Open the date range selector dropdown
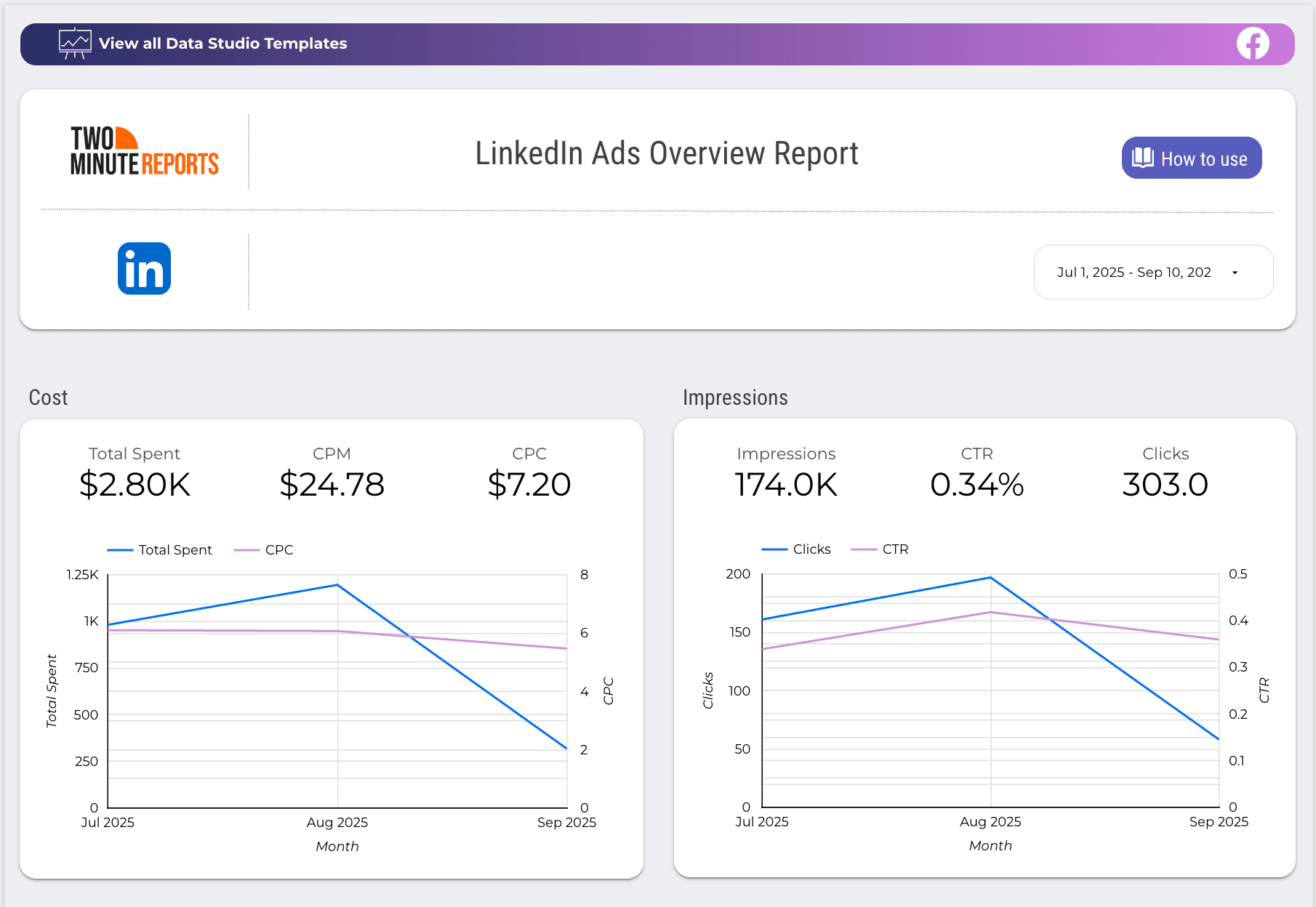The image size is (1316, 907). click(x=1153, y=272)
